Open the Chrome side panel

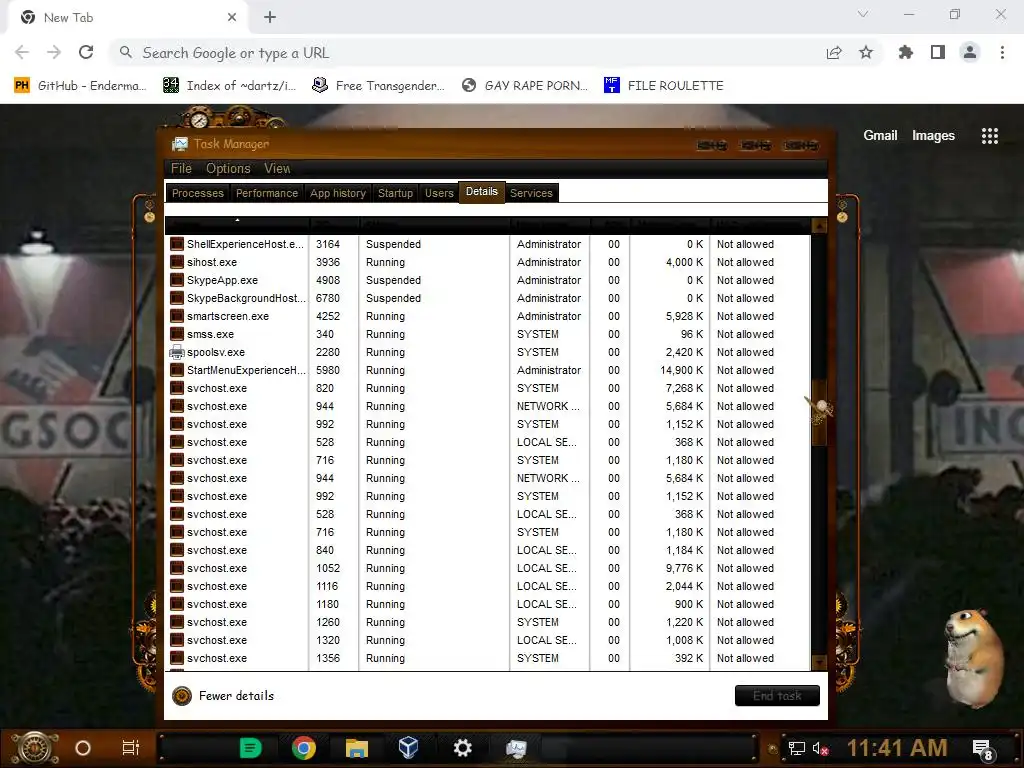pyautogui.click(x=938, y=52)
